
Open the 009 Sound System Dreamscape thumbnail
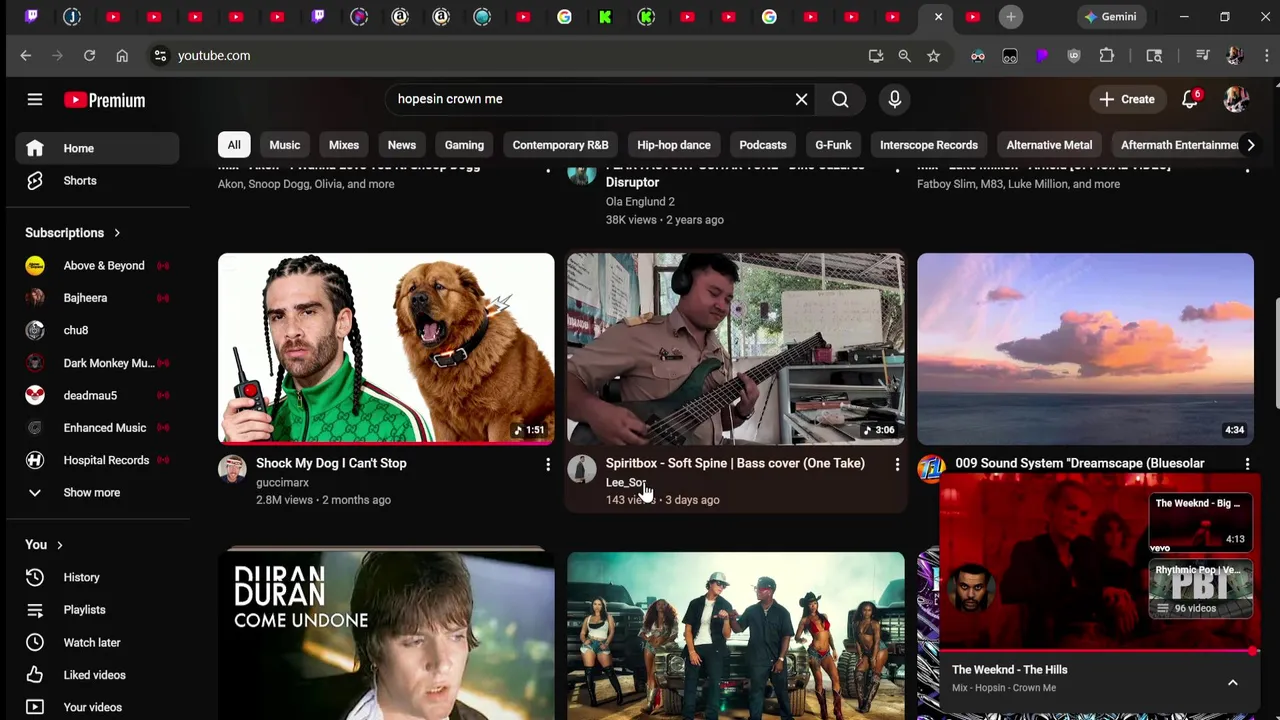[1085, 348]
